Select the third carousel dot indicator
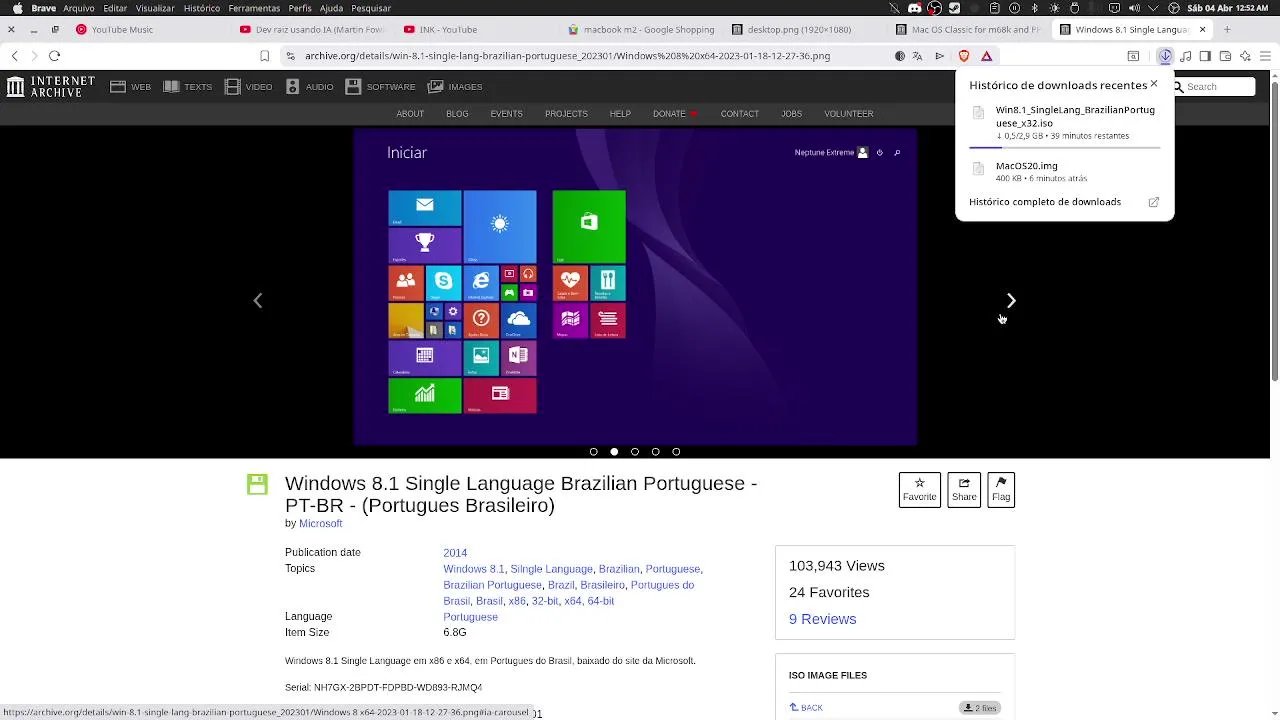The height and width of the screenshot is (720, 1280). pyautogui.click(x=635, y=452)
